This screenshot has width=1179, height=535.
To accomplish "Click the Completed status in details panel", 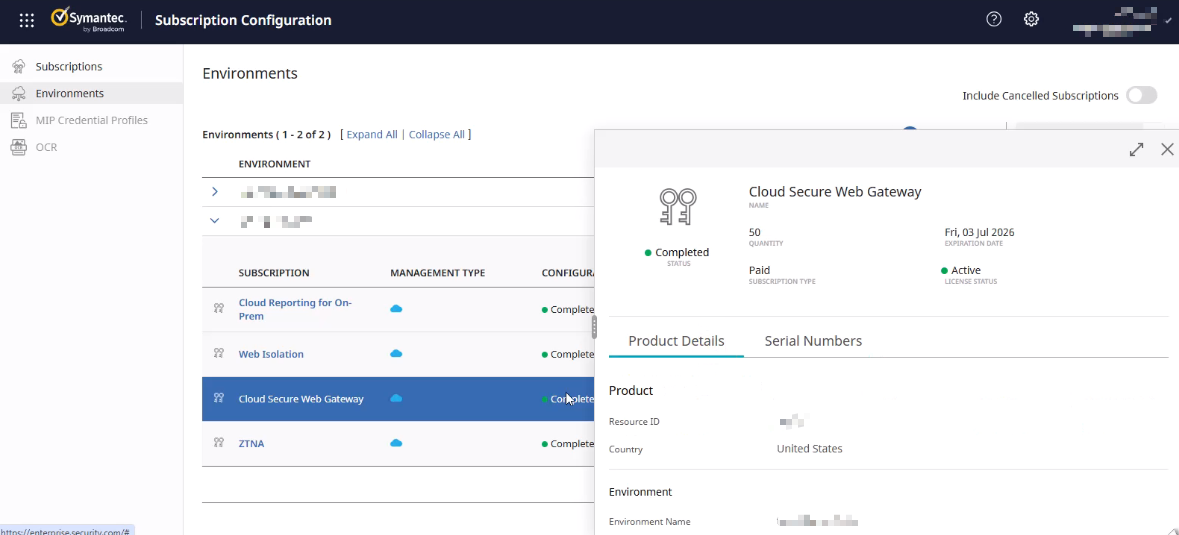I will 677,252.
